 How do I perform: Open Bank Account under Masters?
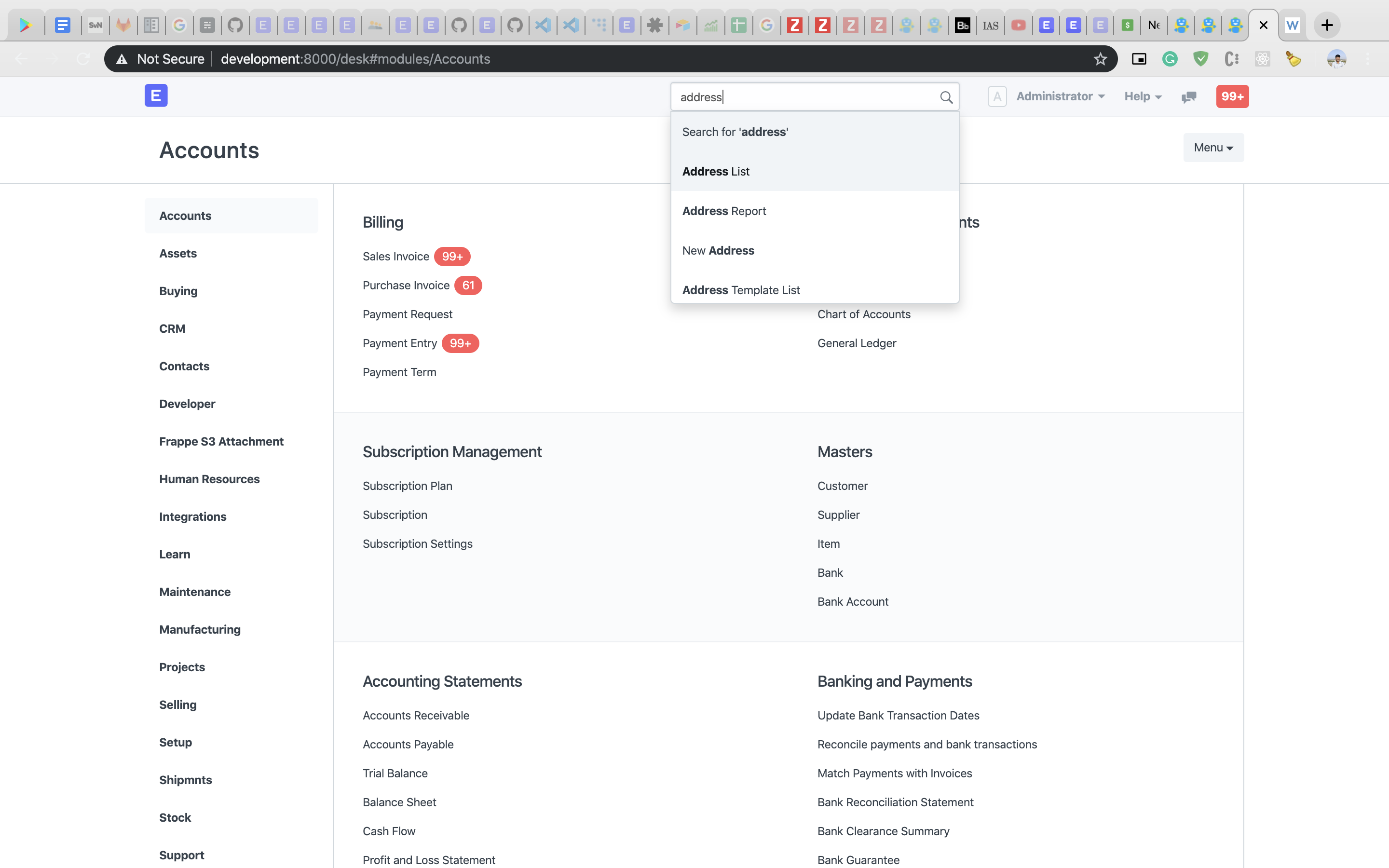852,602
